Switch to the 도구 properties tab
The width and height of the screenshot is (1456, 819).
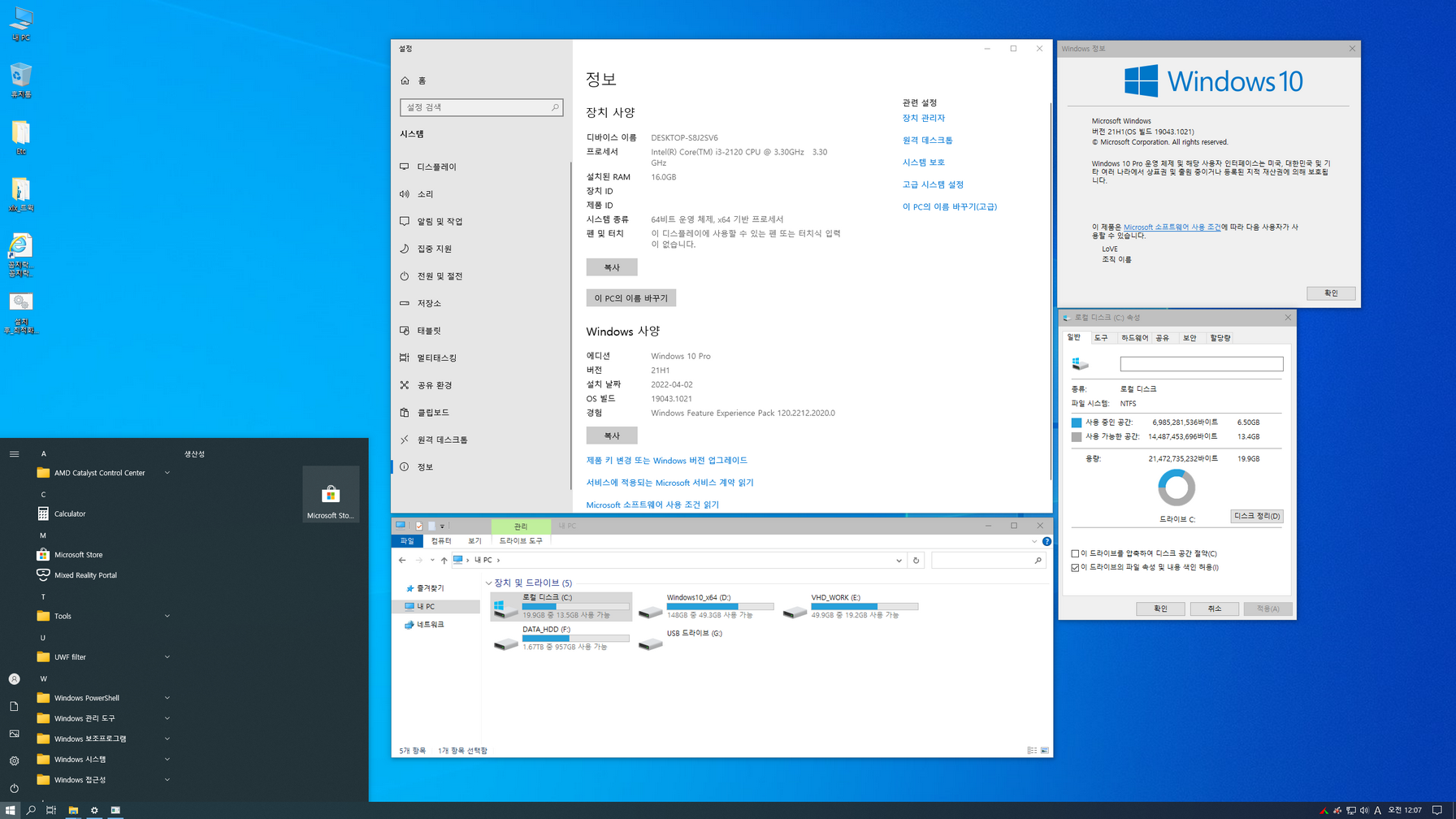pyautogui.click(x=1101, y=338)
